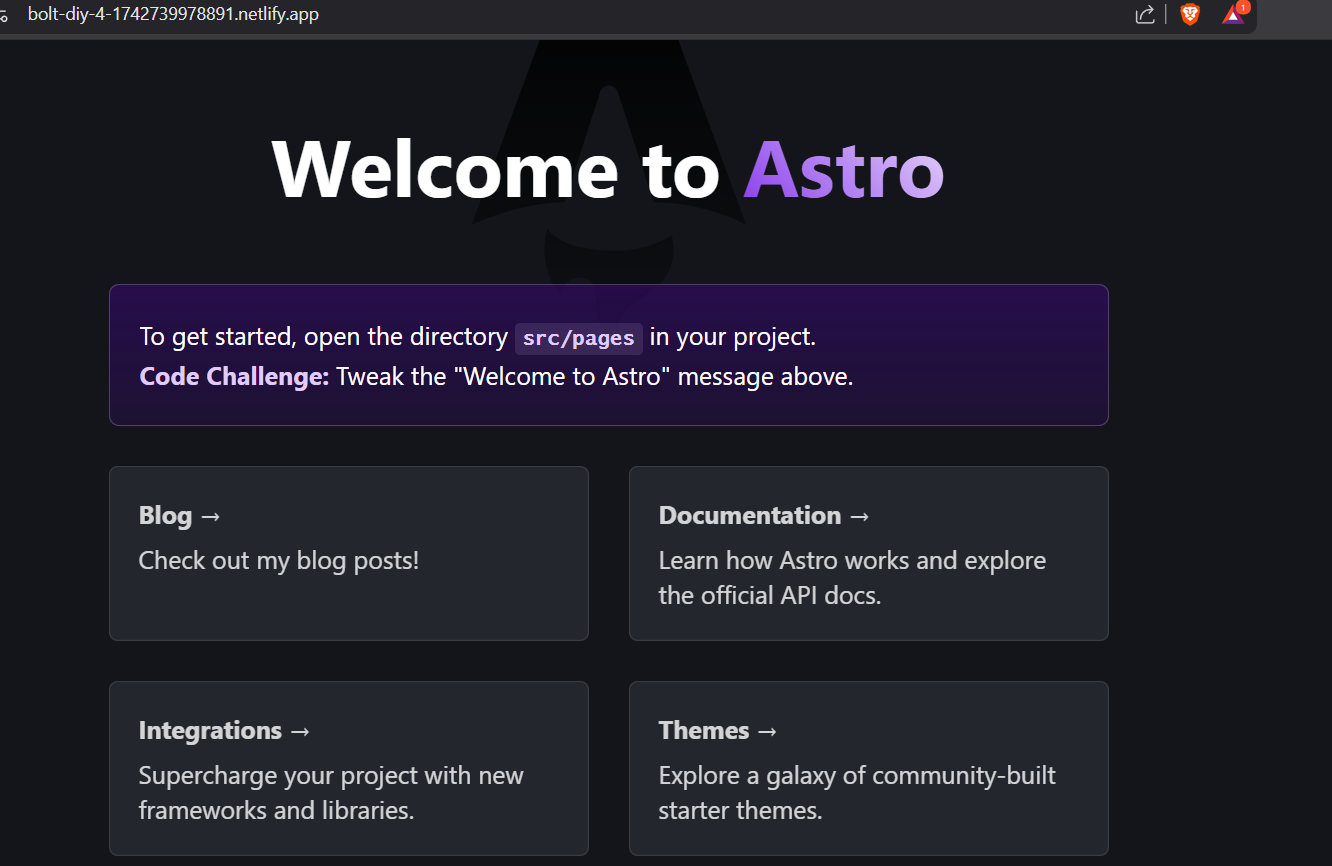This screenshot has width=1332, height=866.
Task: Open the Themes card link
Action: click(x=868, y=768)
